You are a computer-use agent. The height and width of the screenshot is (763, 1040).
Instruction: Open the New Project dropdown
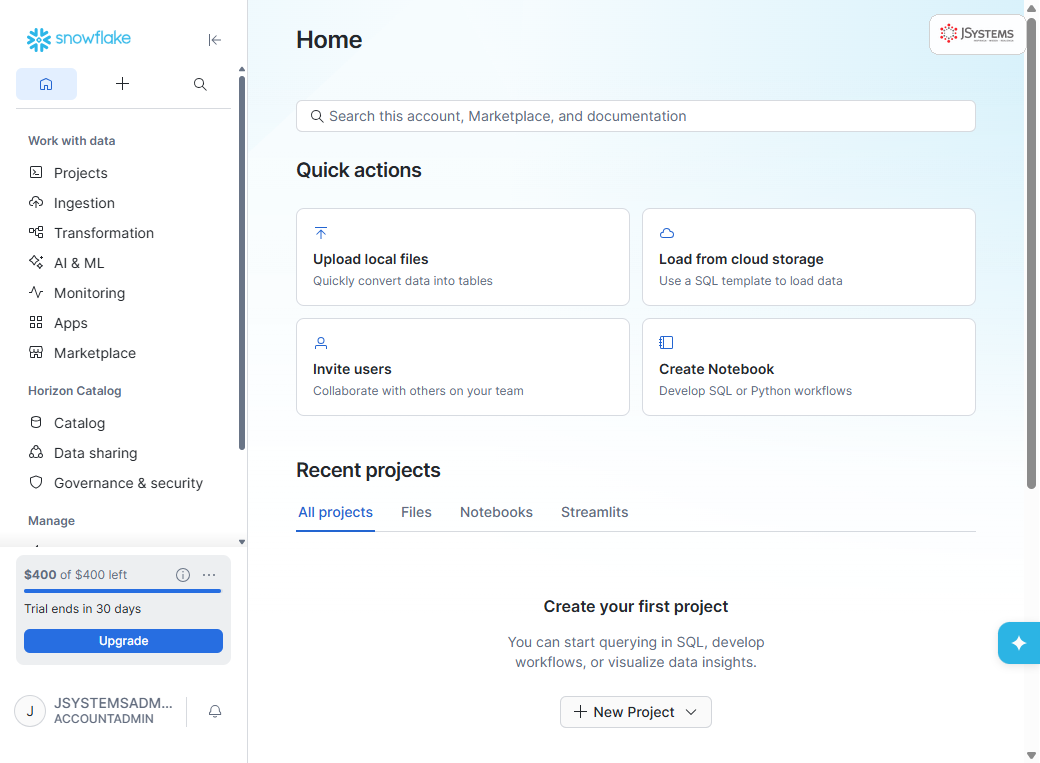pyautogui.click(x=636, y=712)
